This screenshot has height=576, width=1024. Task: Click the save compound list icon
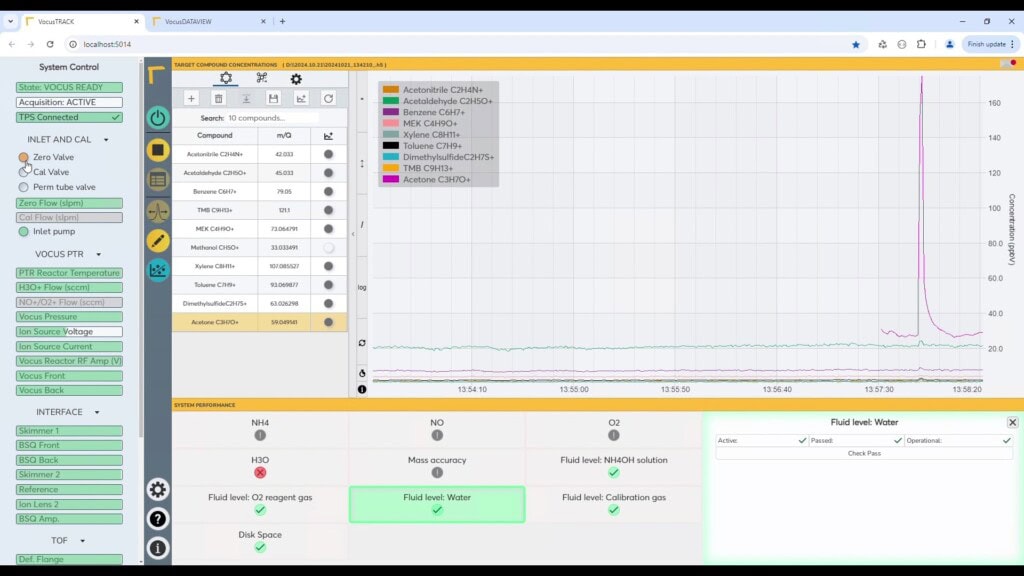273,98
